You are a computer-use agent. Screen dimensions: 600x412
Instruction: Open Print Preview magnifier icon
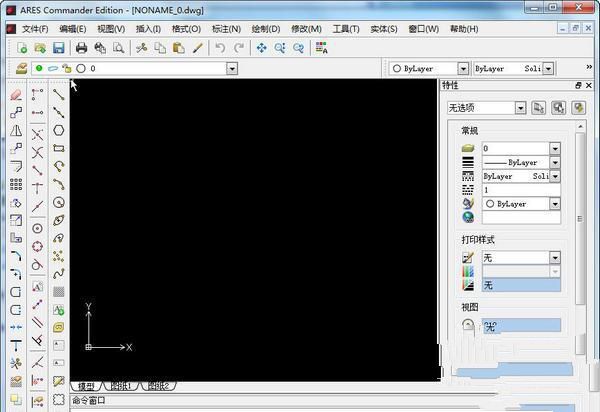point(119,48)
